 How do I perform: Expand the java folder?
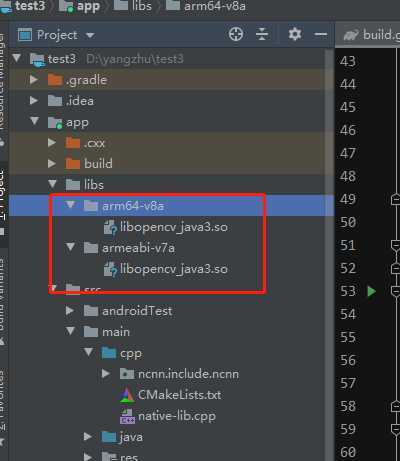tap(88, 436)
